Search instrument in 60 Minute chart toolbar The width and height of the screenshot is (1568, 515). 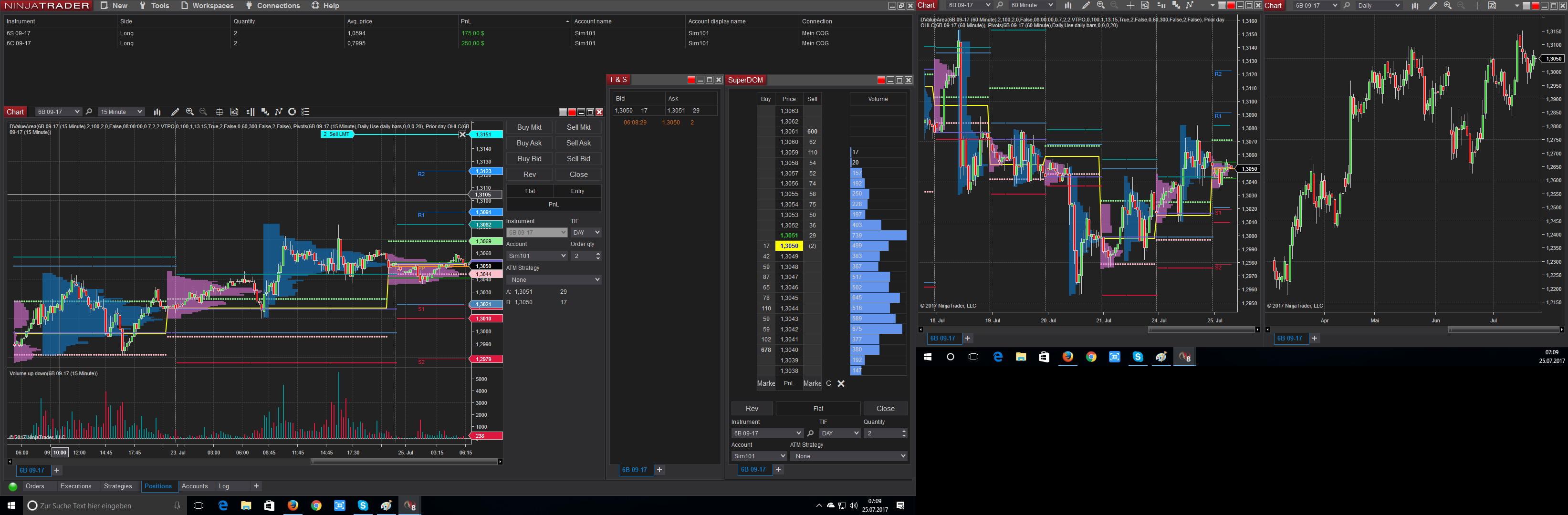(1000, 5)
